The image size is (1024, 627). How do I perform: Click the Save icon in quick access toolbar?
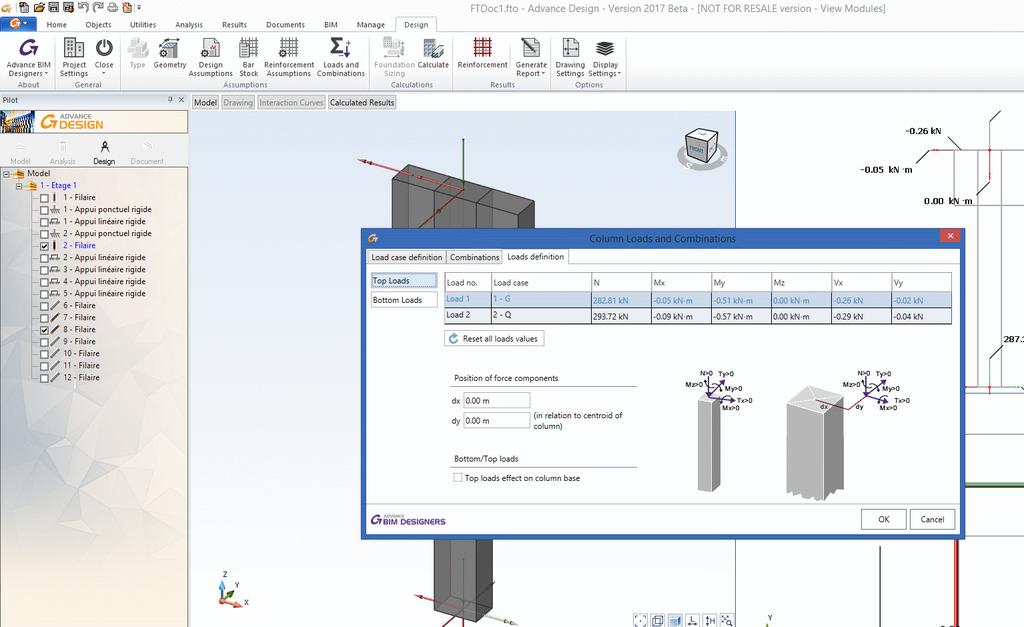coord(54,8)
